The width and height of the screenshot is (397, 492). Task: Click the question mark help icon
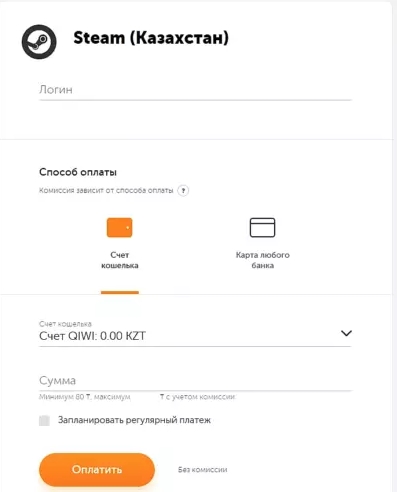(183, 191)
